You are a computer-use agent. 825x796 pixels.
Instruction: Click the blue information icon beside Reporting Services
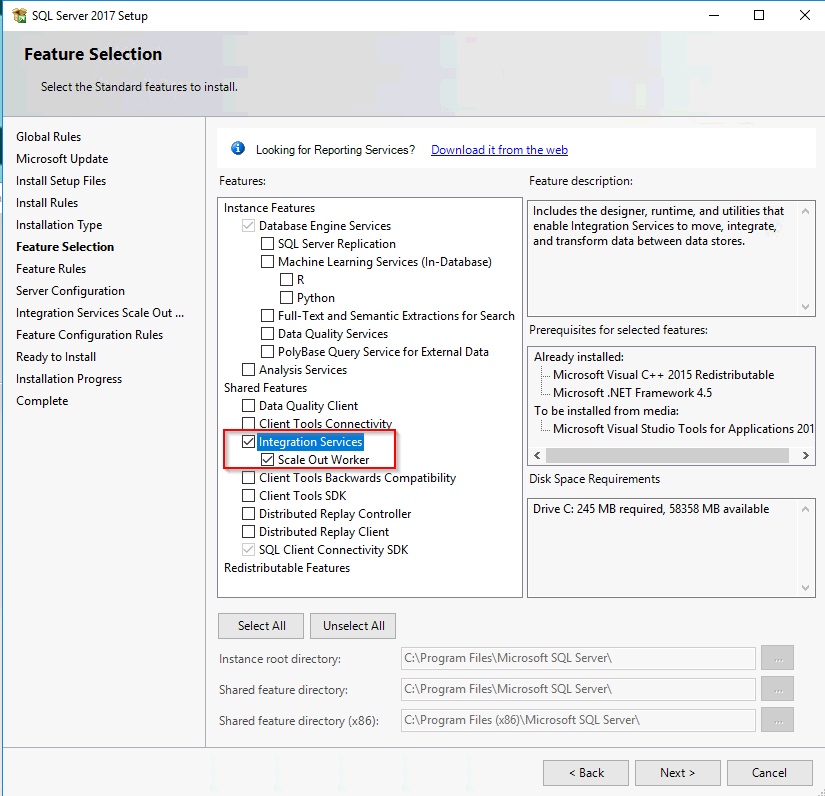[237, 148]
